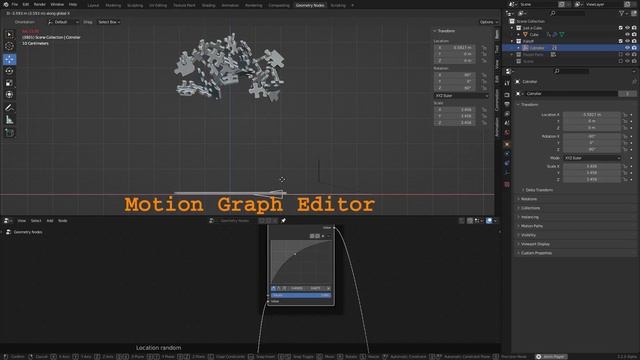This screenshot has height=360, width=640.
Task: Edit Location X field in sidebar Transform
Action: tap(454, 48)
